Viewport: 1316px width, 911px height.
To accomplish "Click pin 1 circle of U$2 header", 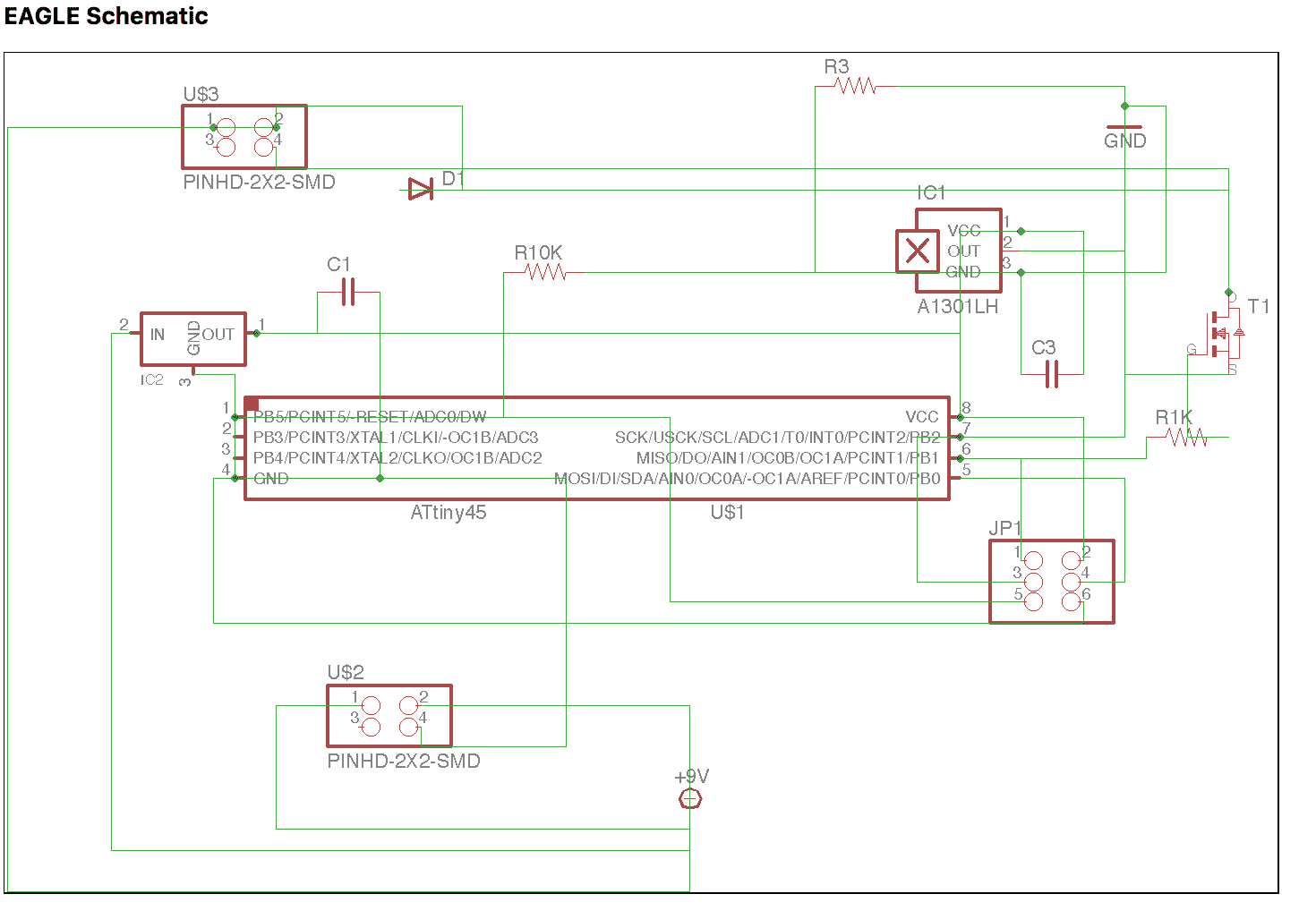I will coord(371,706).
